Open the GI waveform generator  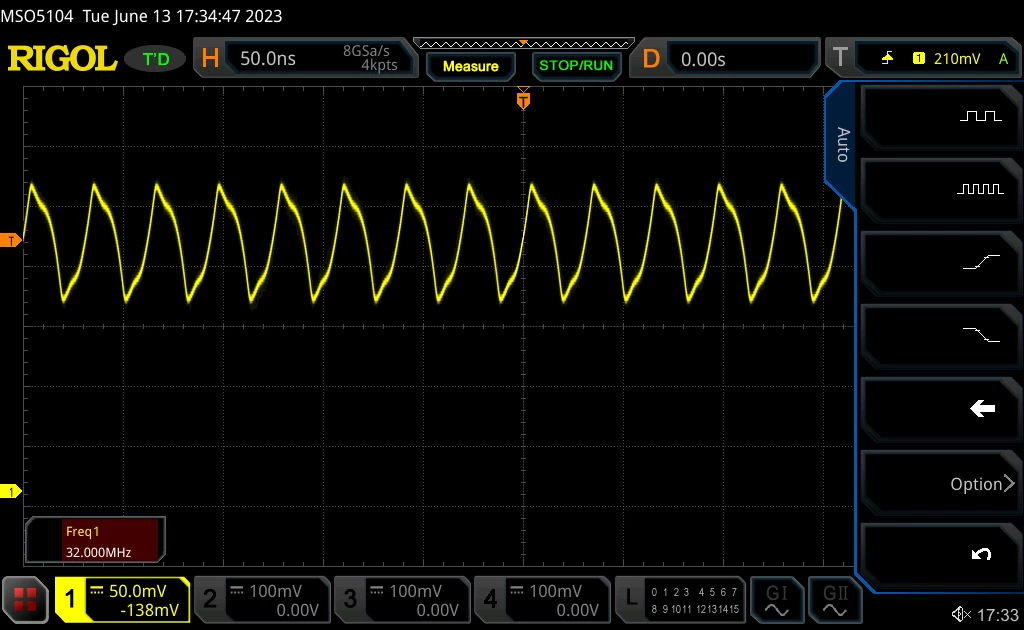point(776,601)
